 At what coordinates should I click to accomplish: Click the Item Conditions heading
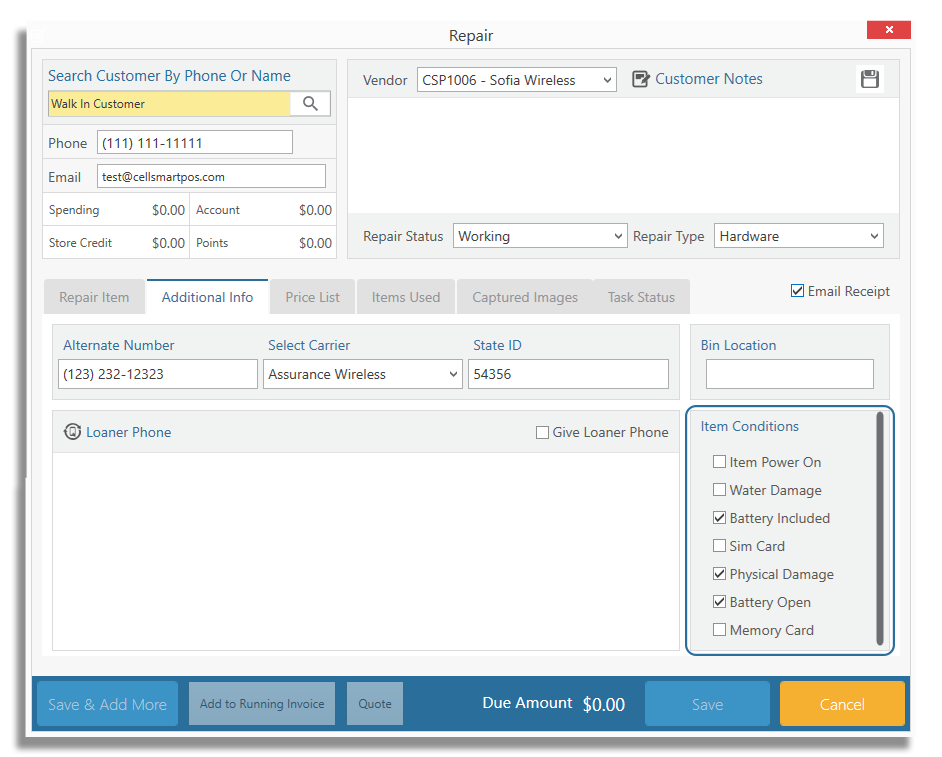point(749,426)
